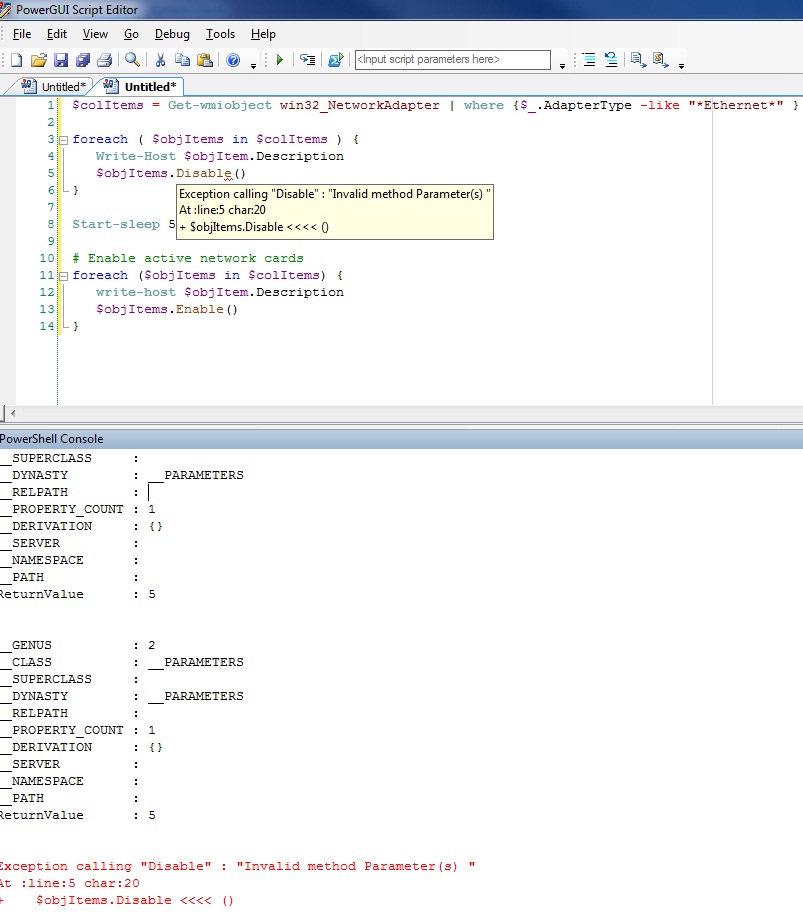Collapse the foreach block at line 11
This screenshot has width=803, height=923.
(x=64, y=276)
